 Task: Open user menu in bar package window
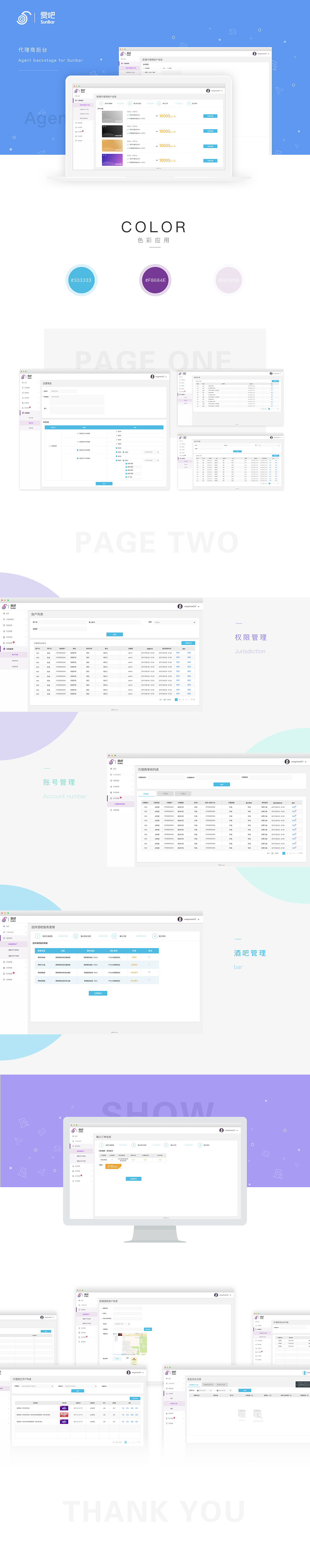[x=188, y=919]
